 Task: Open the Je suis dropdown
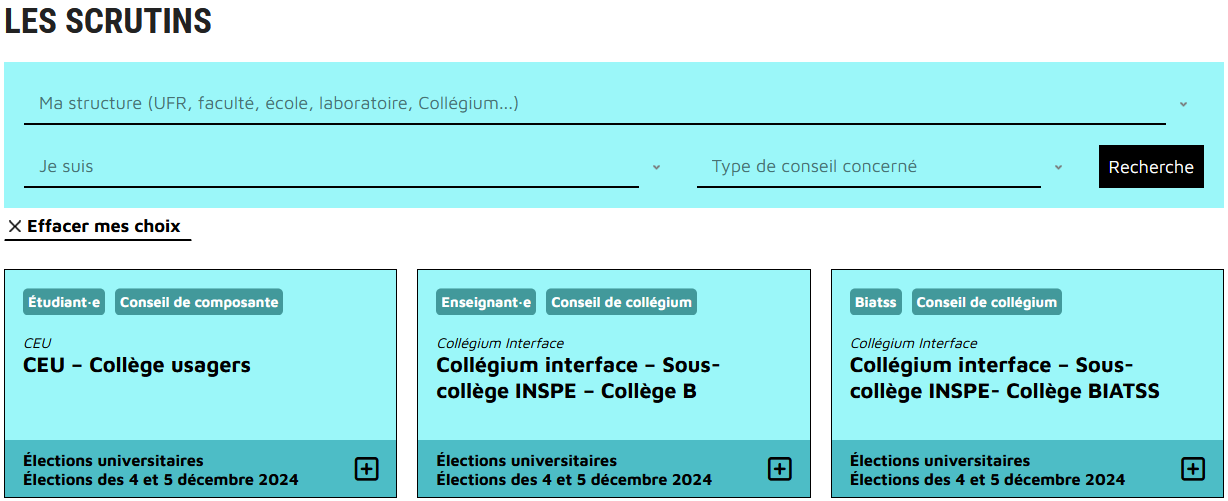331,167
